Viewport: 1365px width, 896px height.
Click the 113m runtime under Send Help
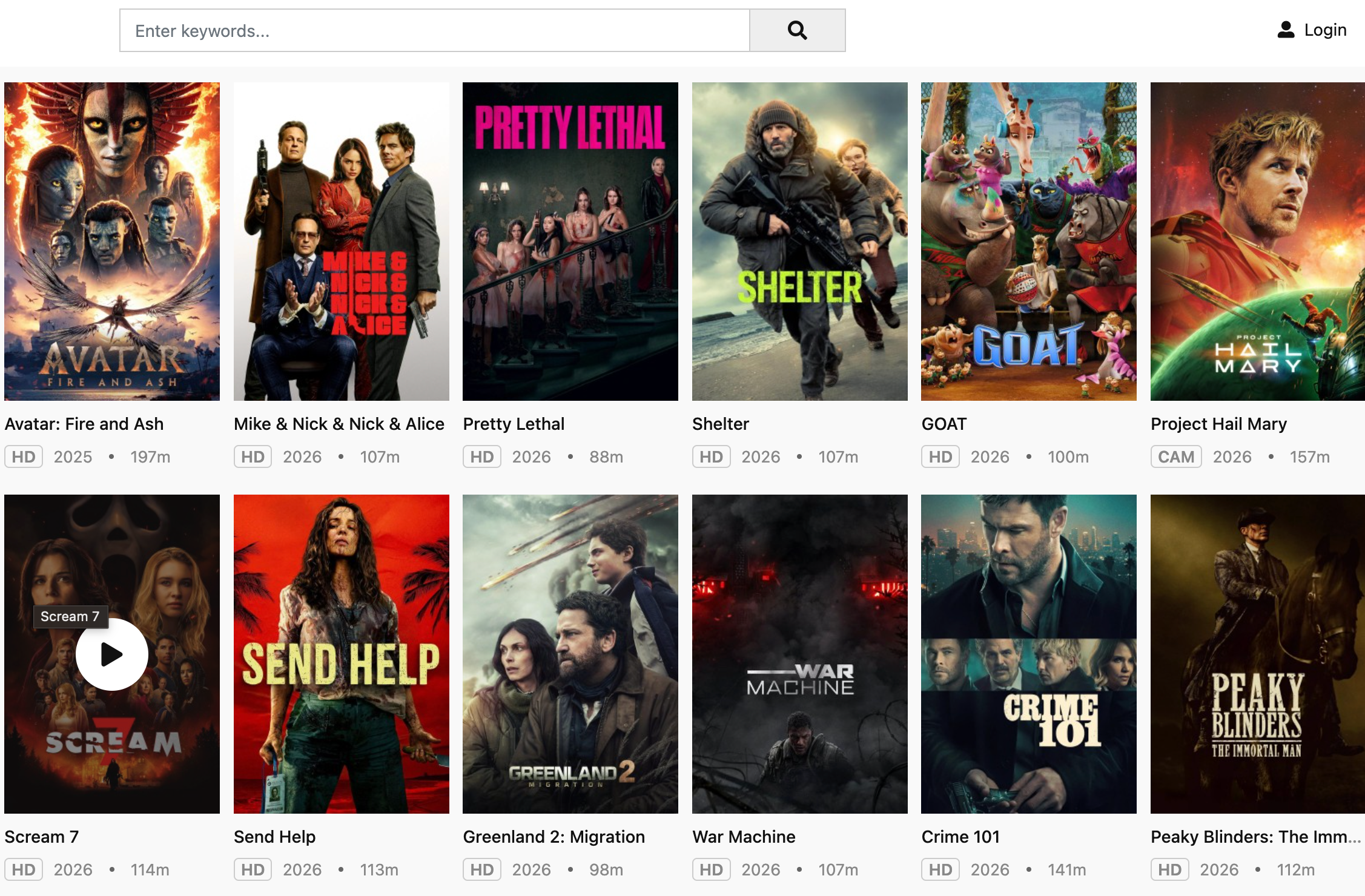[379, 869]
